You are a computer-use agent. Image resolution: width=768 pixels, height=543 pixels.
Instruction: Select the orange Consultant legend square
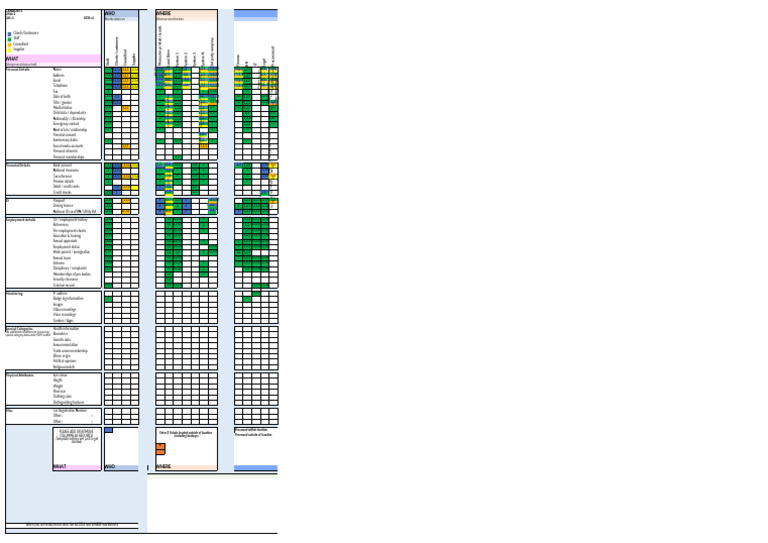coord(9,45)
